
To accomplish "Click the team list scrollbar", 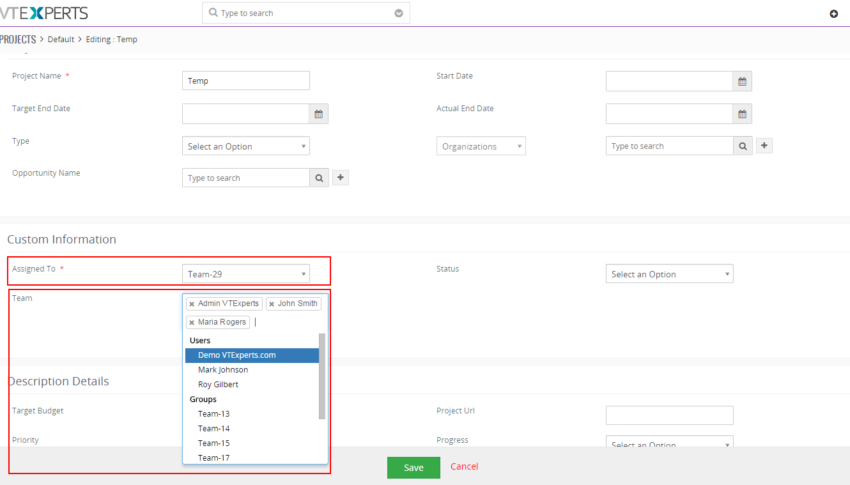I will click(322, 376).
